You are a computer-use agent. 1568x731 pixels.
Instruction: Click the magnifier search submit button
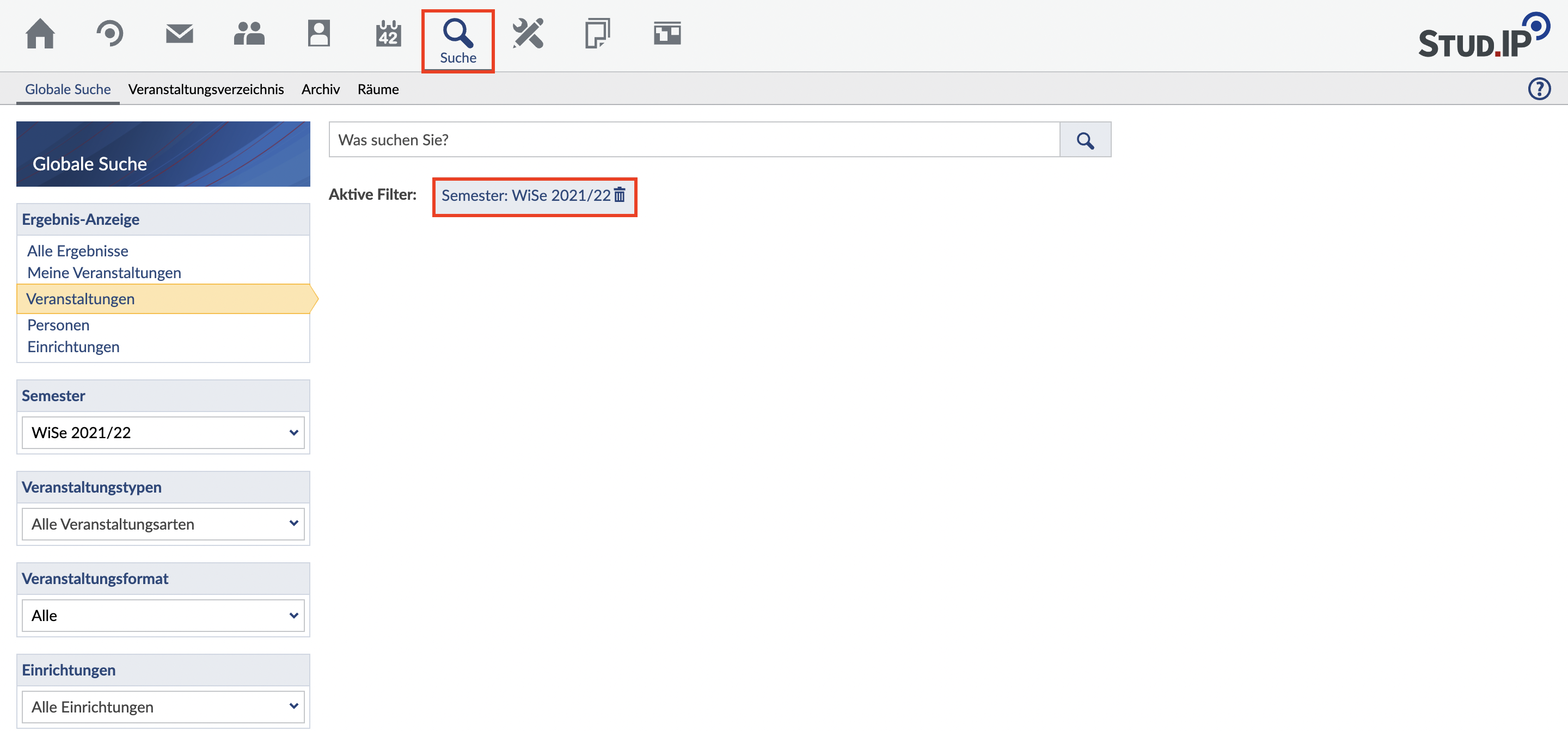[x=1085, y=140]
